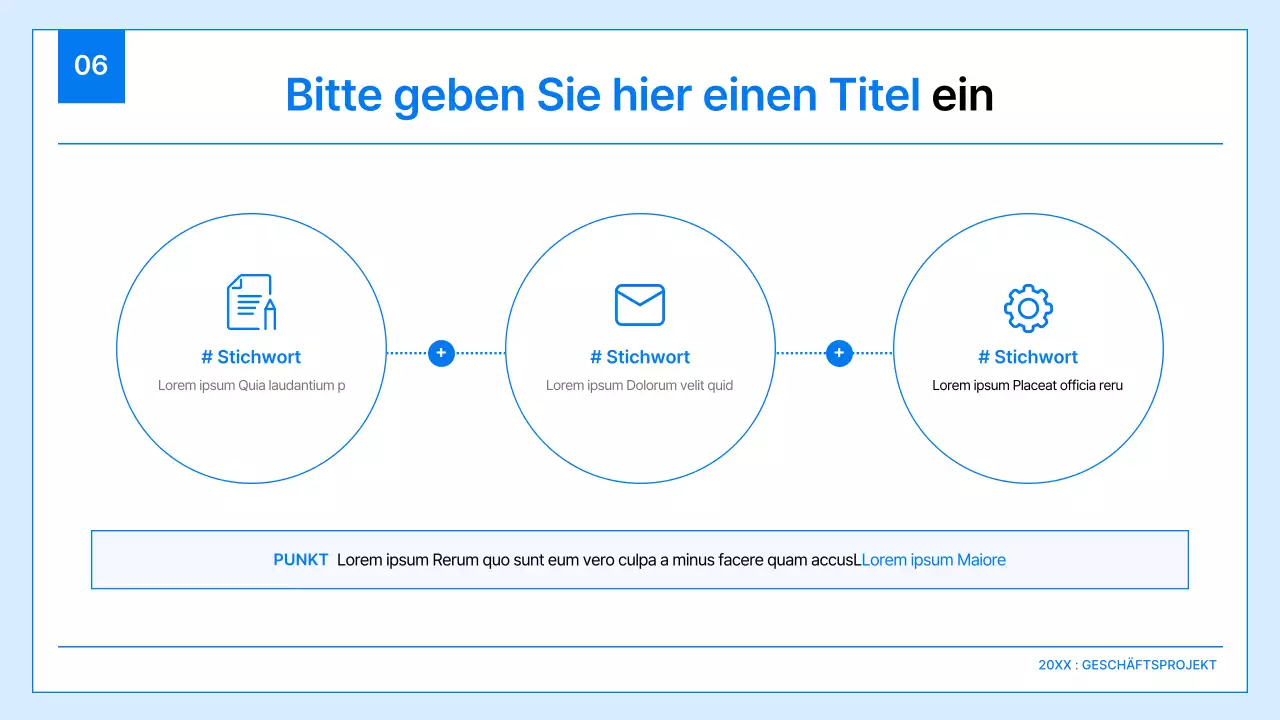
Task: Click the Lorem ipsum Dolorum velit quid caption
Action: pos(639,385)
